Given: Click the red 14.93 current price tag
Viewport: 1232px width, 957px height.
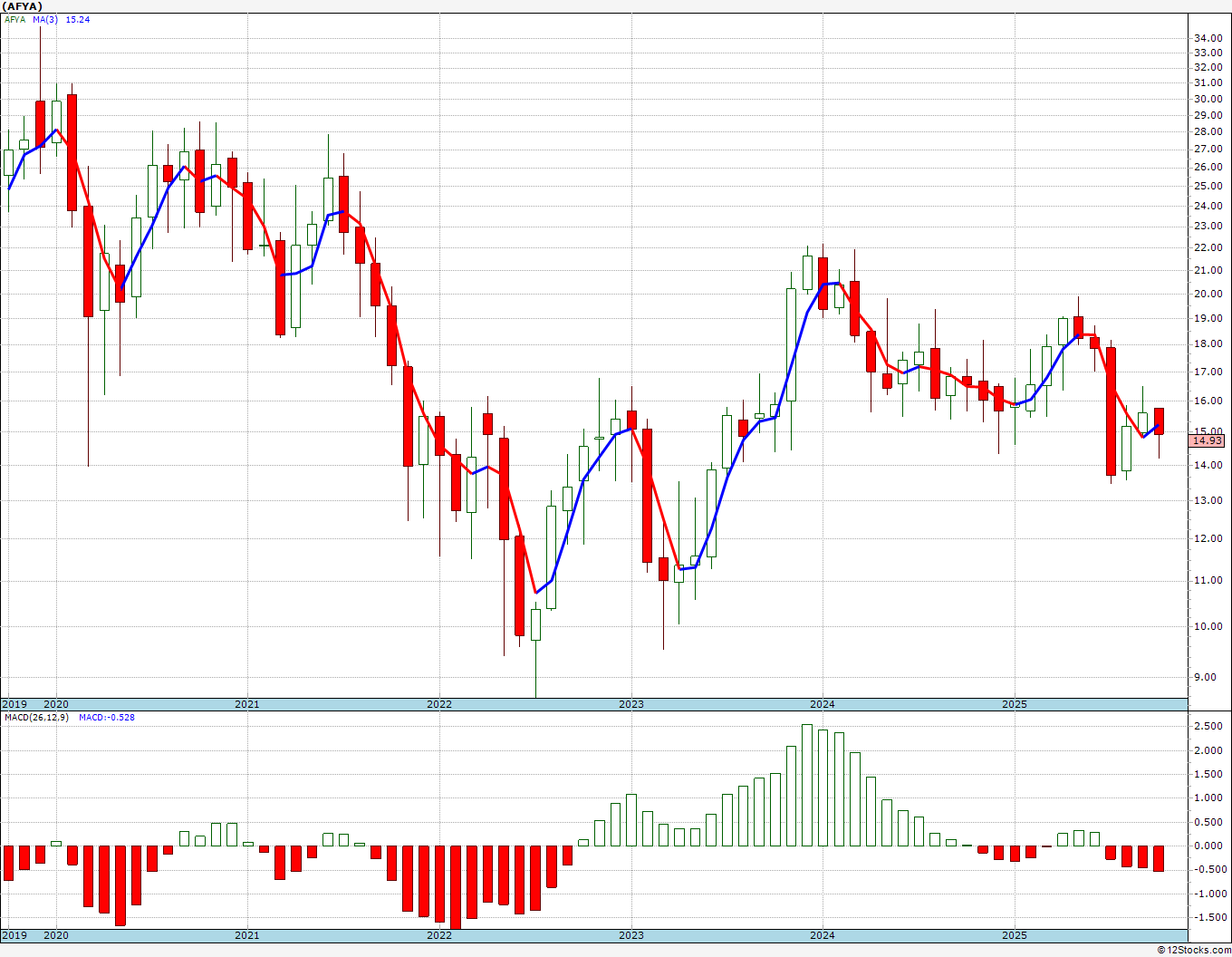Looking at the screenshot, I should pos(1207,440).
